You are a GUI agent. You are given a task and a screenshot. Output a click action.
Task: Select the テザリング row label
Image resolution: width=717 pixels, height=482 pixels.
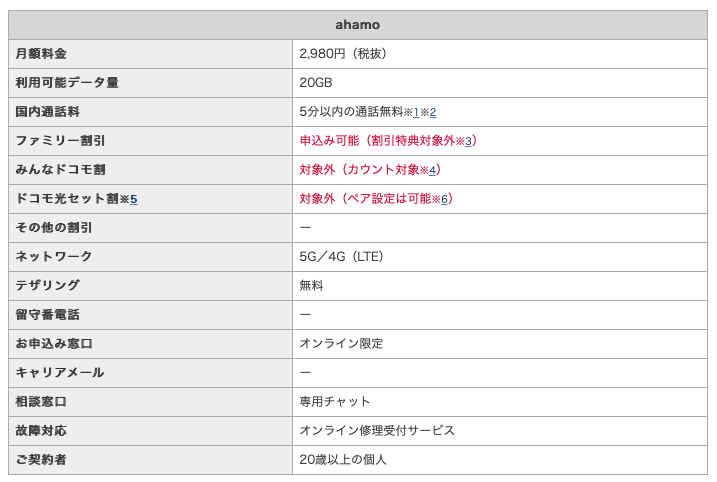pos(150,286)
